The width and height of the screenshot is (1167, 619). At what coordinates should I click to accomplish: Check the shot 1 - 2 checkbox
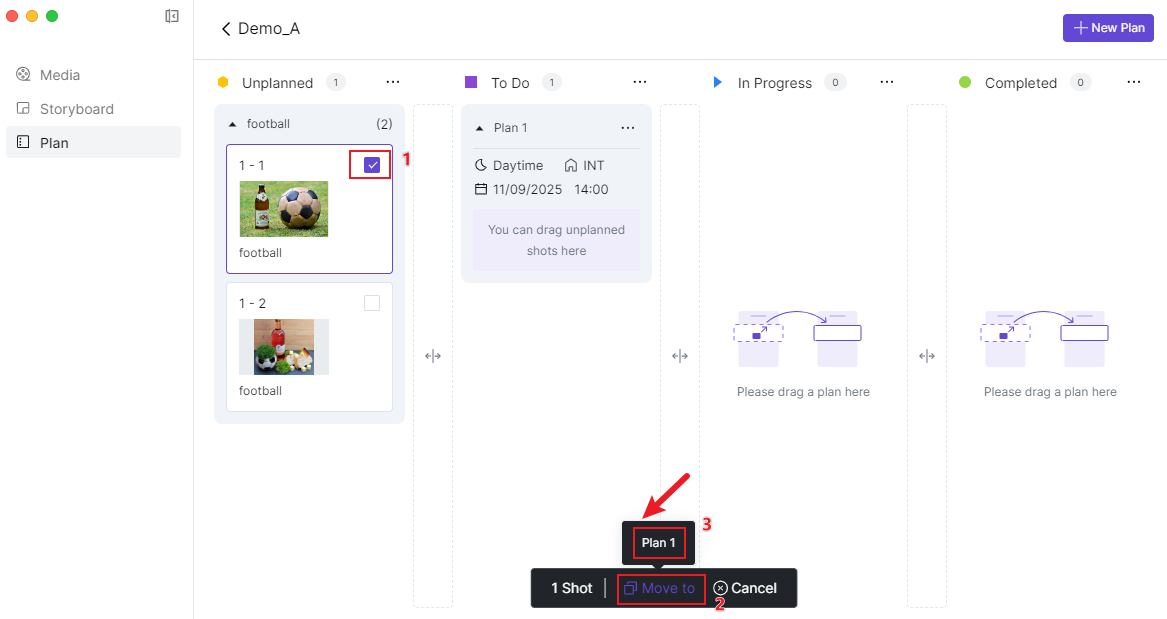372,303
